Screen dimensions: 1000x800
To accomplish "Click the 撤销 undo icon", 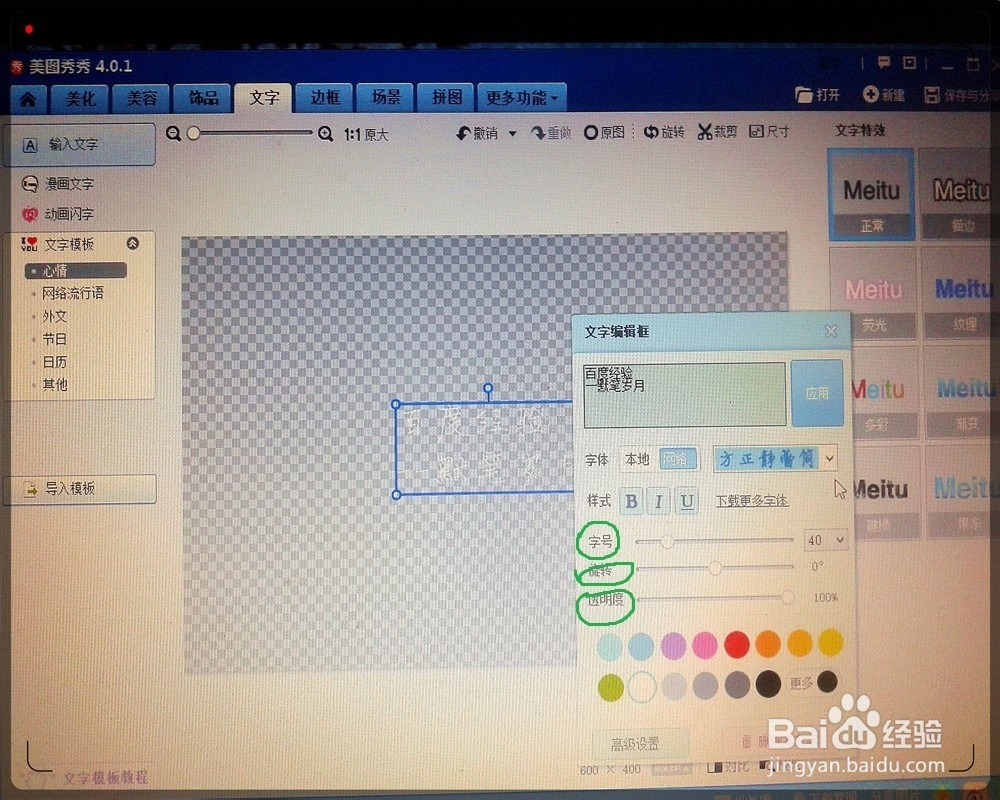I will point(464,133).
